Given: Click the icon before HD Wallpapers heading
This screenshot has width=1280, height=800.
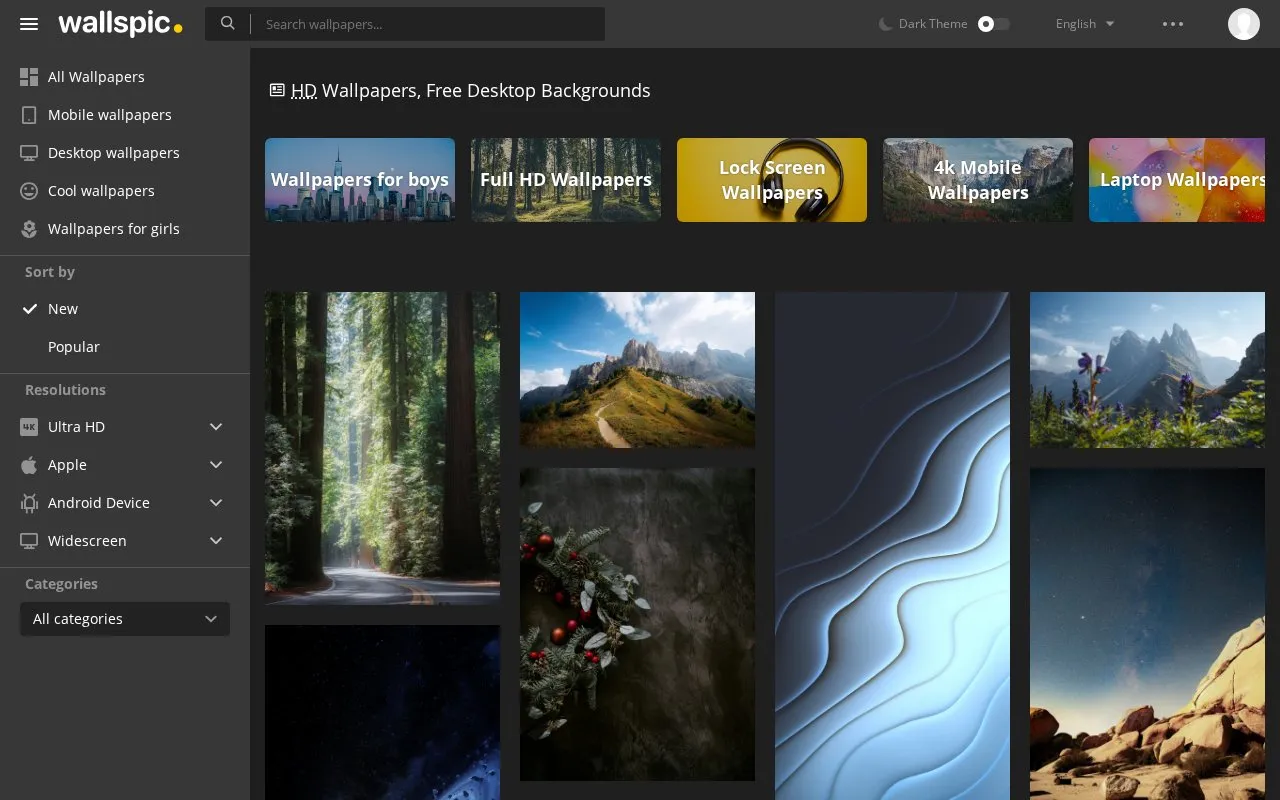Looking at the screenshot, I should 277,90.
